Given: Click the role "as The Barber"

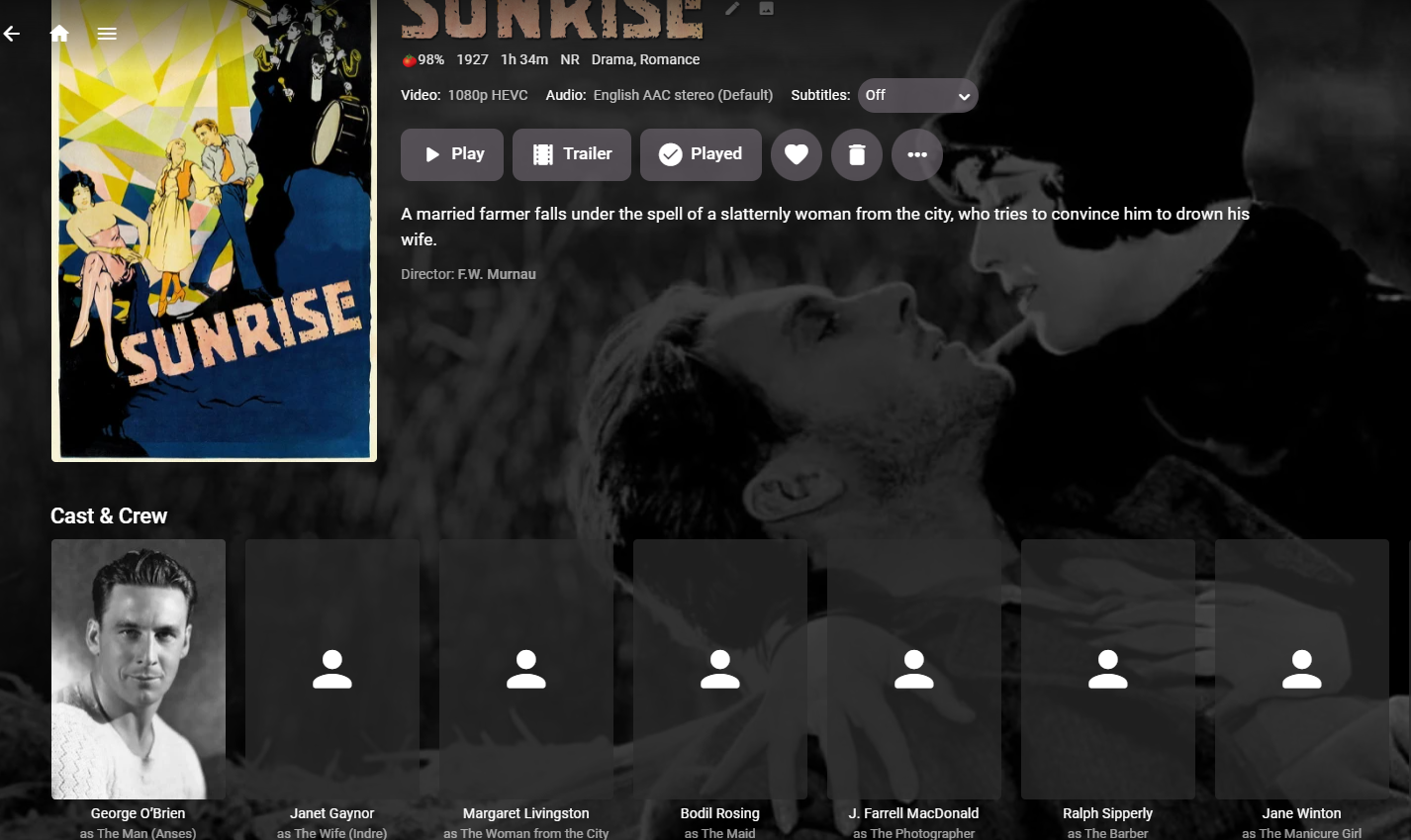Looking at the screenshot, I should (1108, 833).
